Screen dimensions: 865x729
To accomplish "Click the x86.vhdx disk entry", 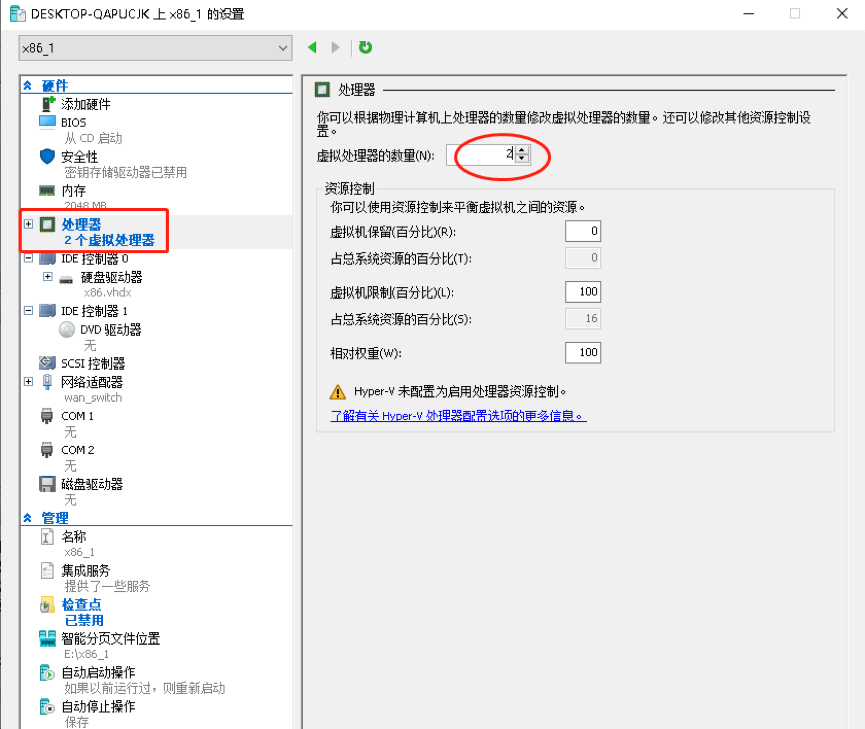I will tap(108, 292).
